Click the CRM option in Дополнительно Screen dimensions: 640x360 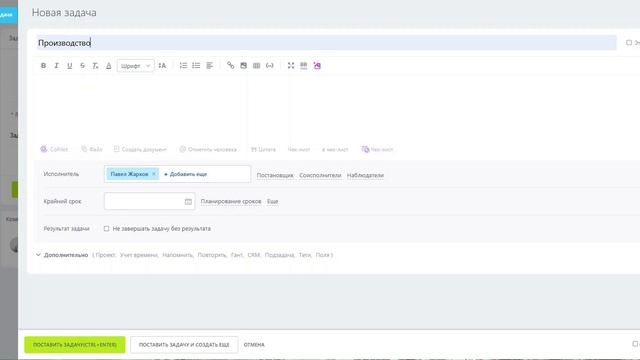254,255
